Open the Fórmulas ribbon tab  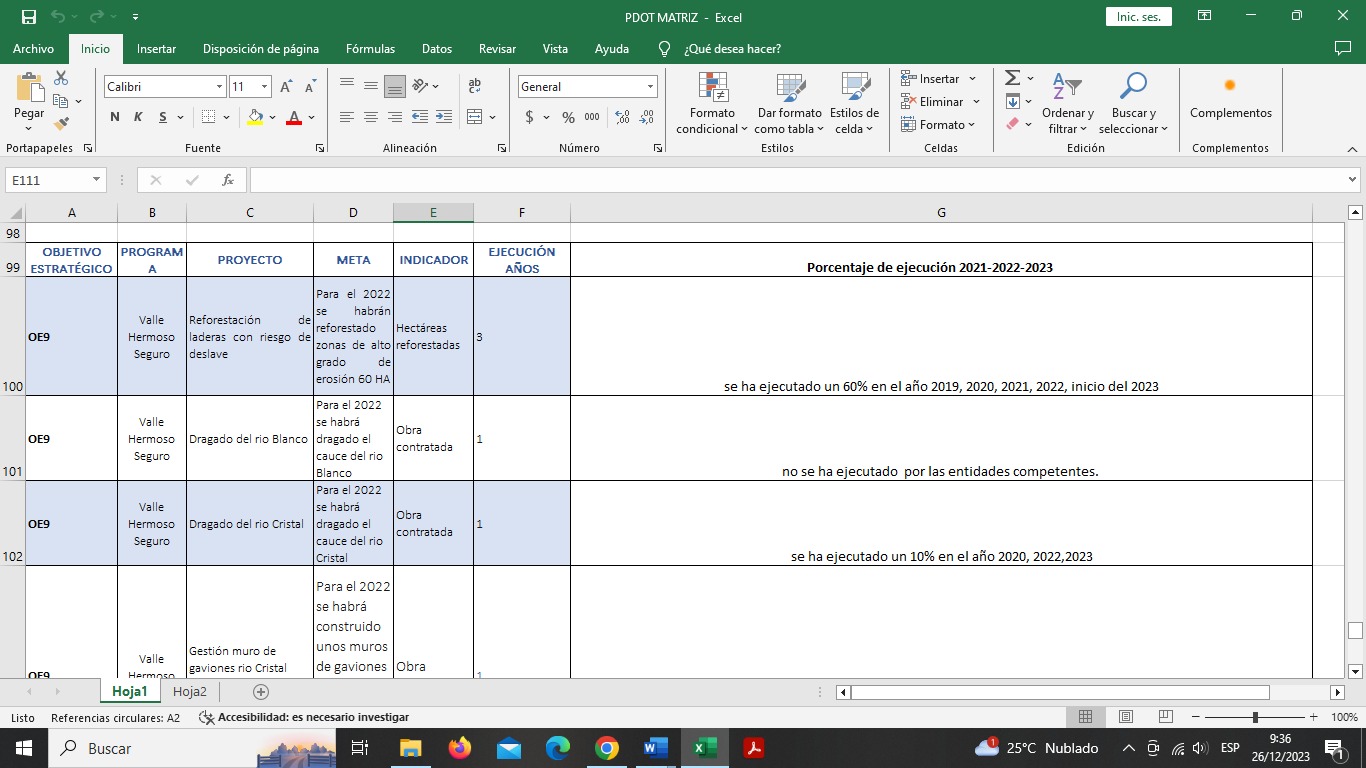tap(370, 49)
